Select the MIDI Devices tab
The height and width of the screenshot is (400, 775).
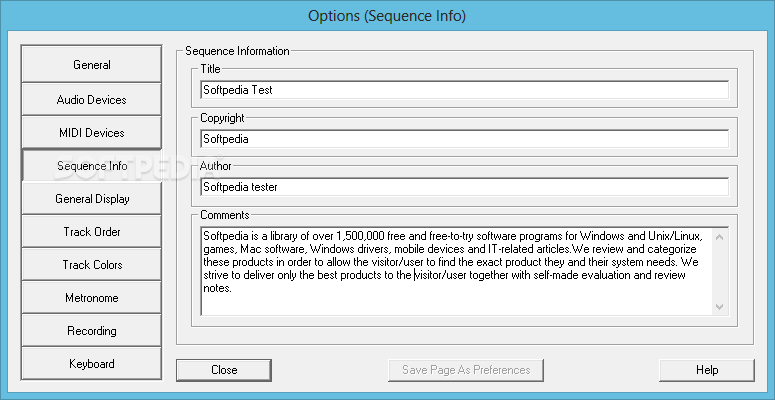[91, 132]
